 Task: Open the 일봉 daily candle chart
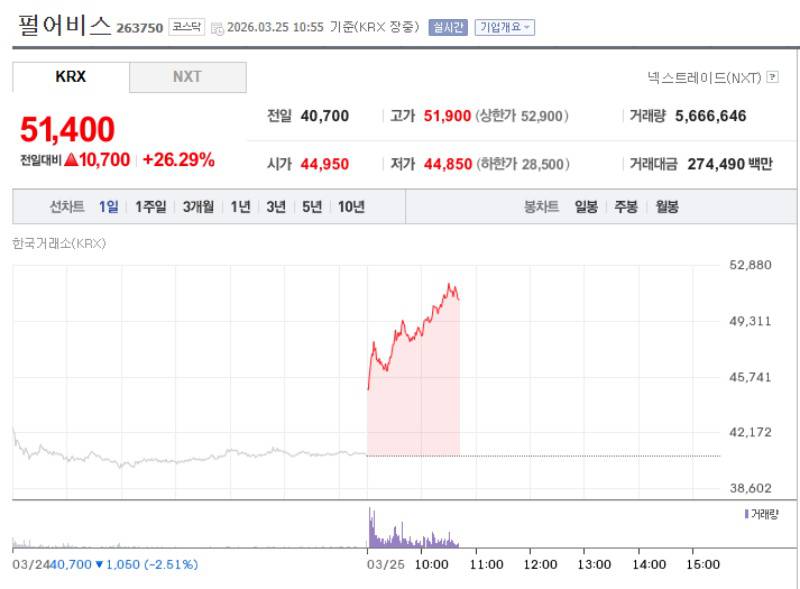[586, 207]
